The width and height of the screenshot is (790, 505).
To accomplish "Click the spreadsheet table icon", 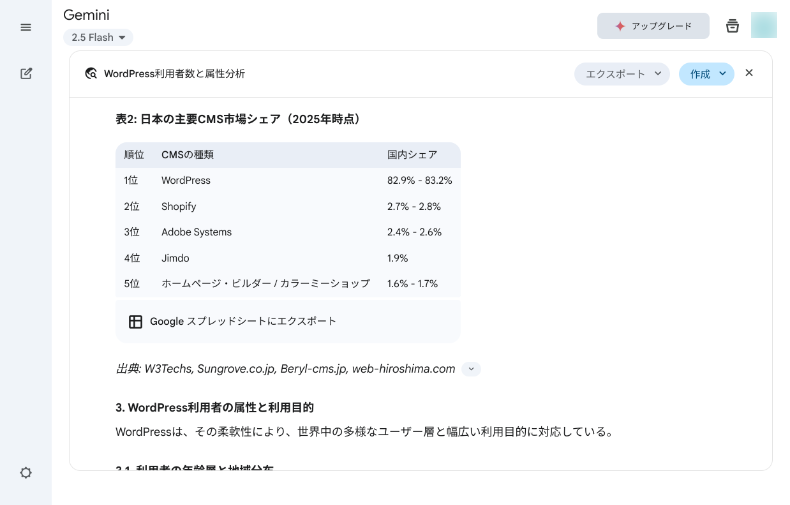I will click(x=136, y=322).
